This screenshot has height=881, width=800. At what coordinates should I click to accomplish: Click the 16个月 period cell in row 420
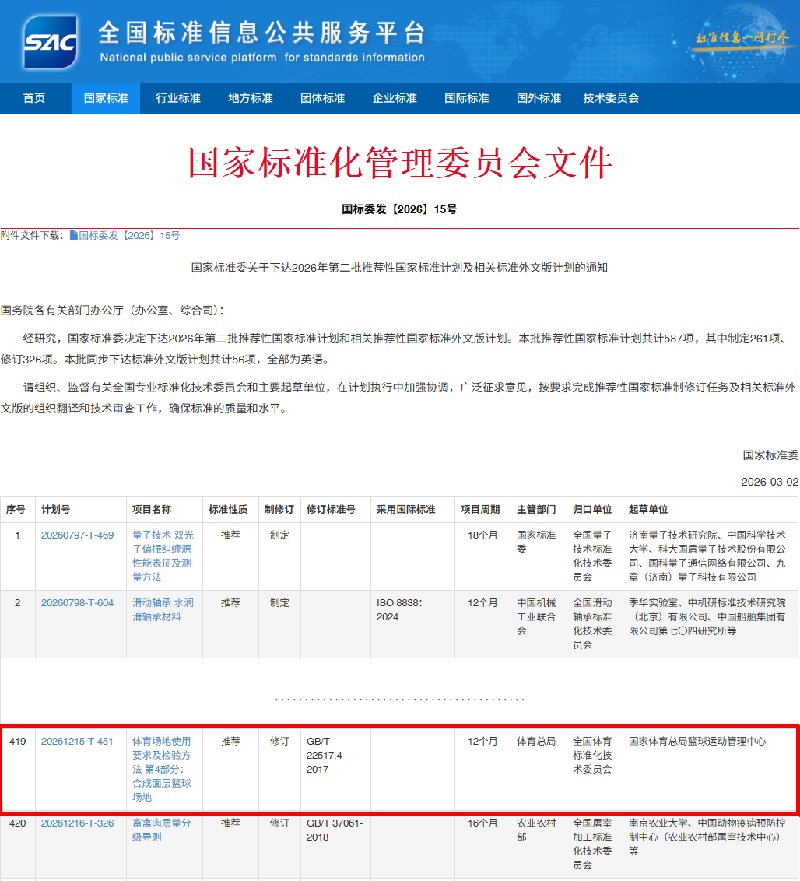click(x=483, y=823)
